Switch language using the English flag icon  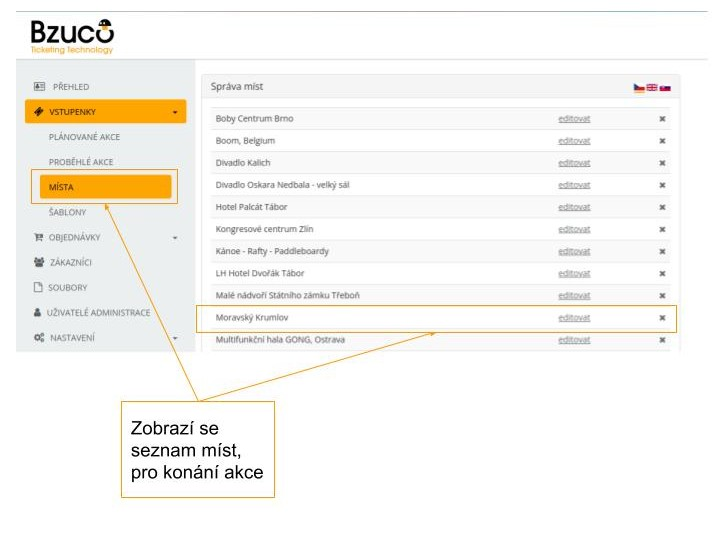point(652,88)
